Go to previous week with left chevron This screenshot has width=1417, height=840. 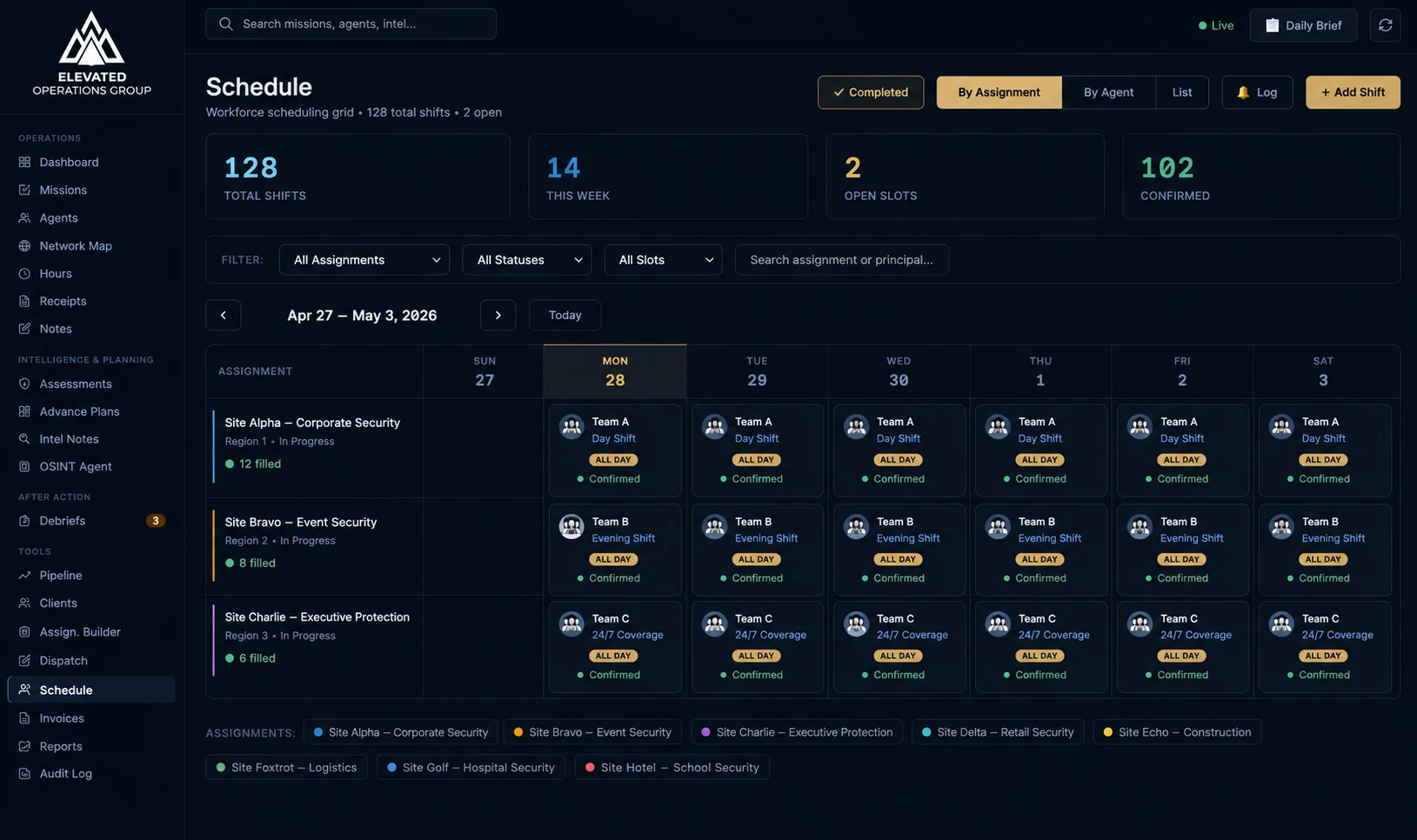click(x=224, y=315)
